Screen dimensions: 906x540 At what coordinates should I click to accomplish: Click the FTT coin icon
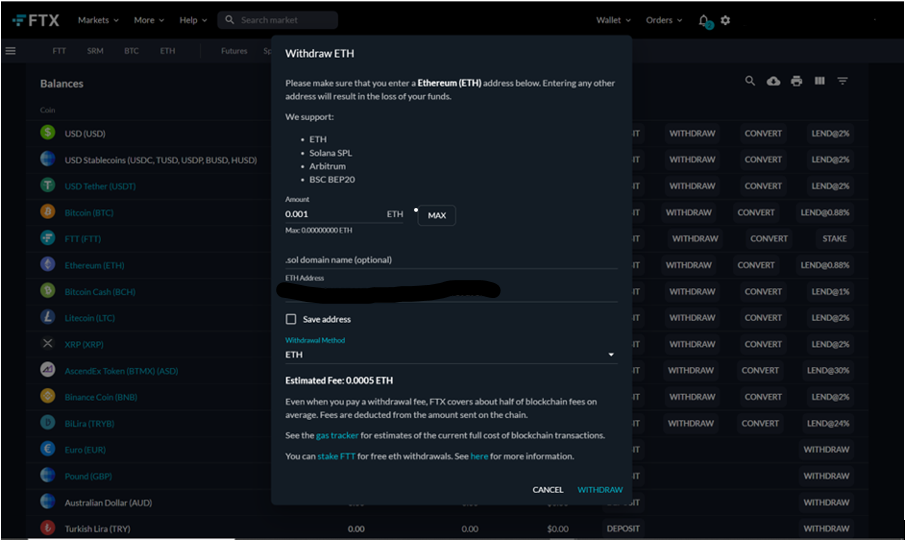[x=48, y=237]
